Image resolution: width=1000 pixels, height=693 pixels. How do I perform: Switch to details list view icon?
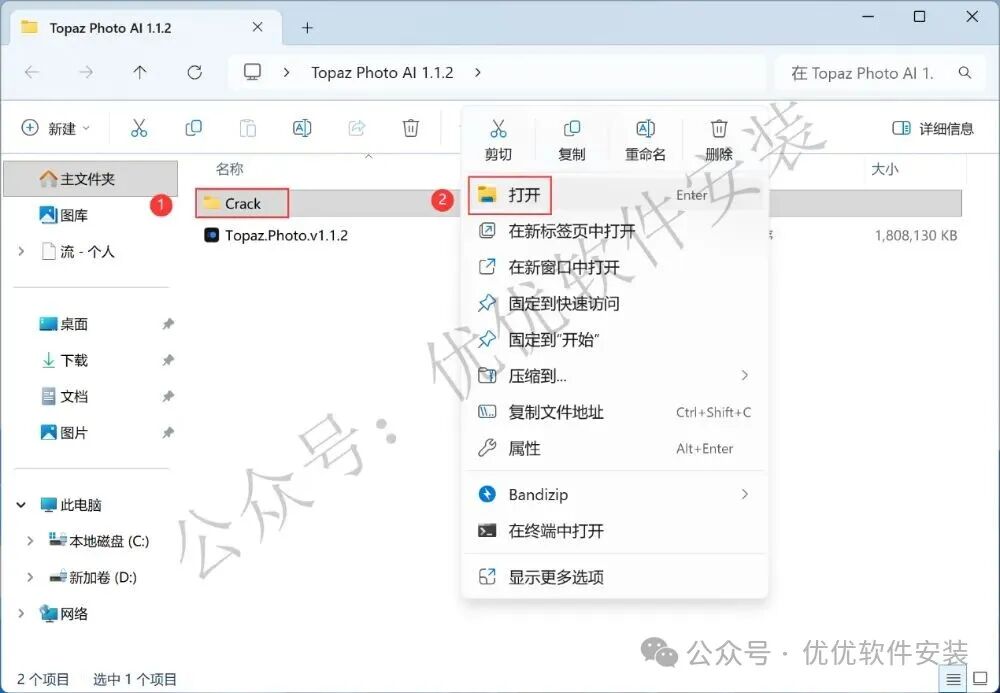tap(953, 680)
